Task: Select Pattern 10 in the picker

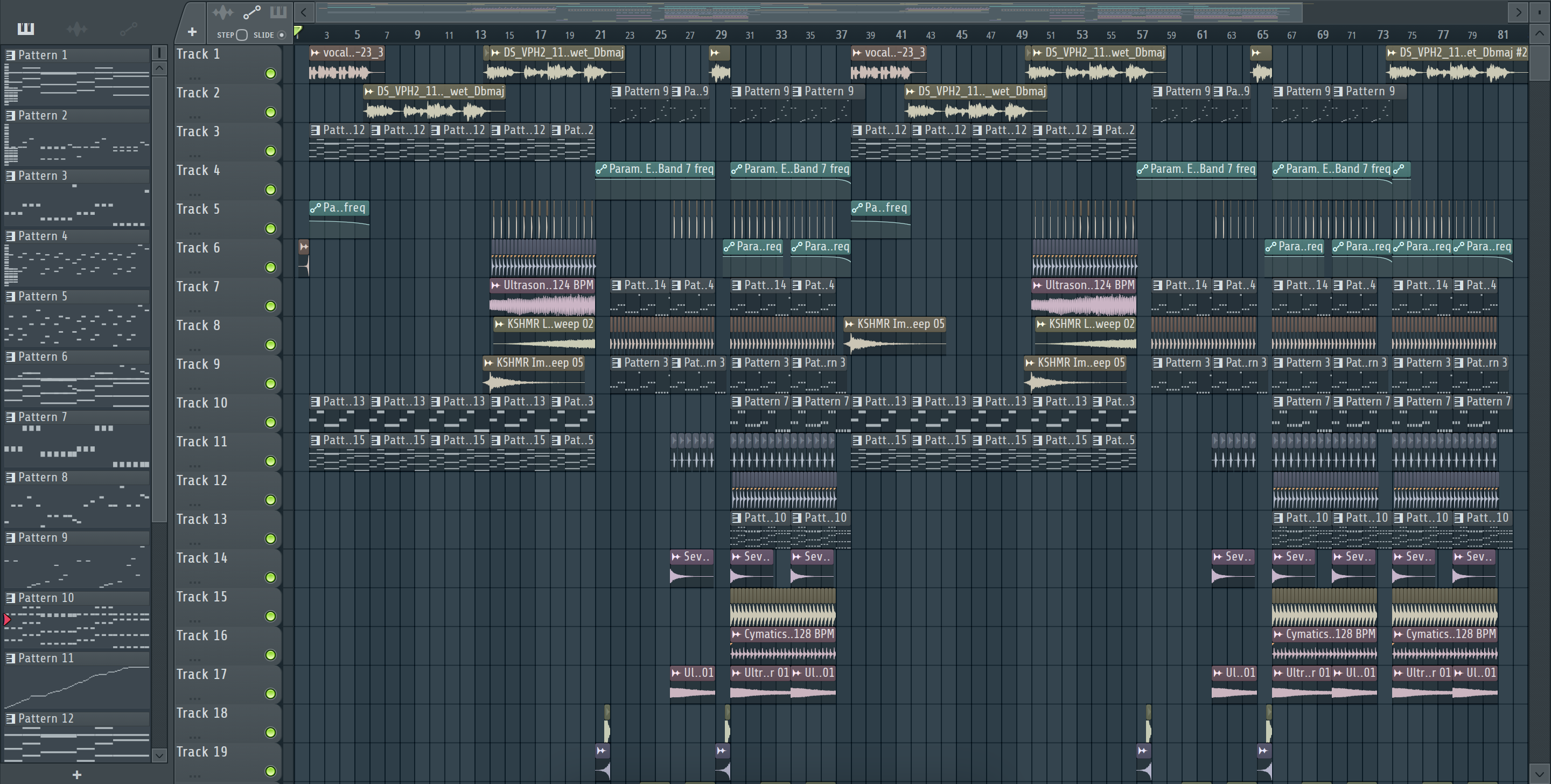Action: [x=76, y=598]
